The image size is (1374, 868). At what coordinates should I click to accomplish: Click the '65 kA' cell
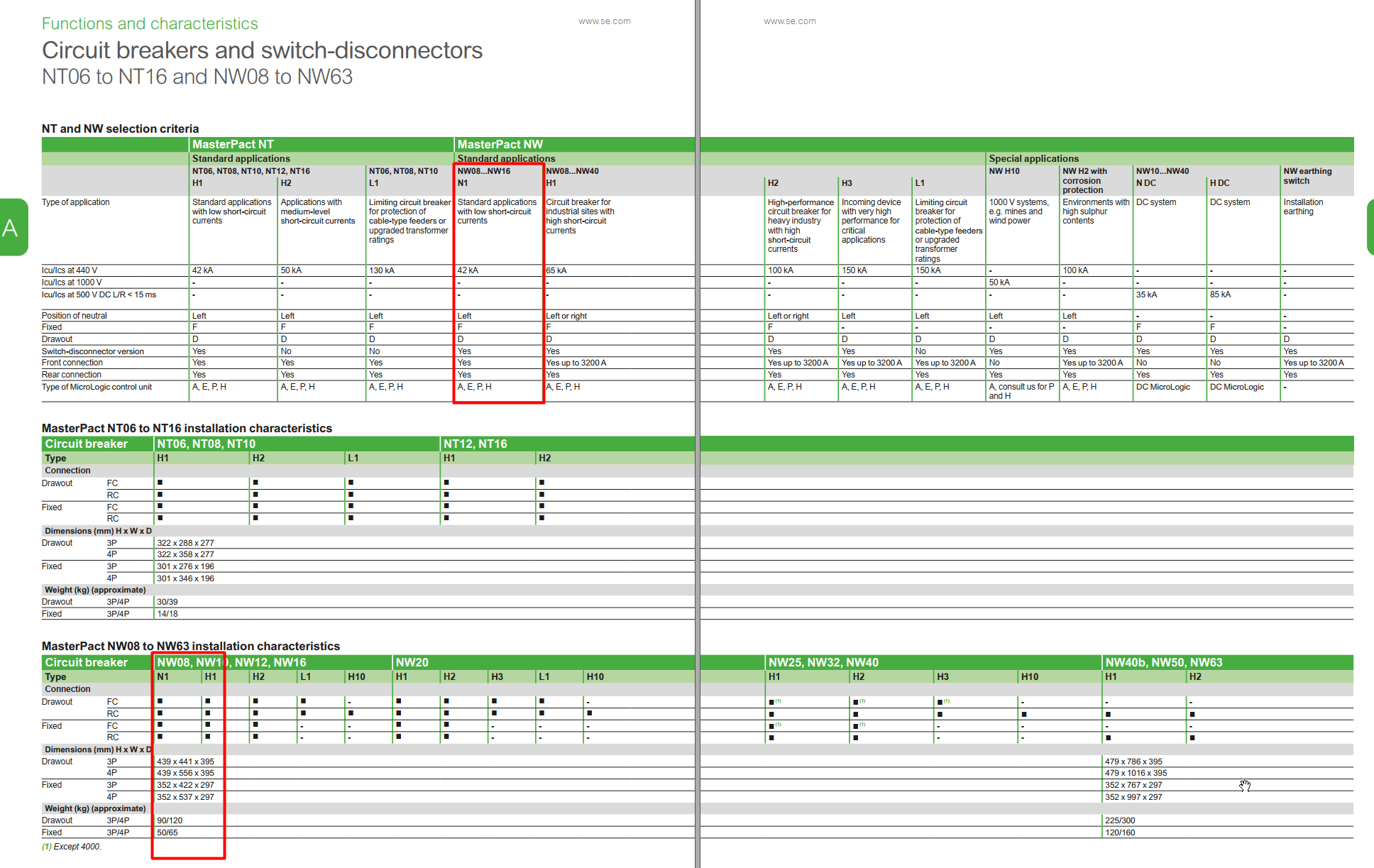tap(556, 270)
